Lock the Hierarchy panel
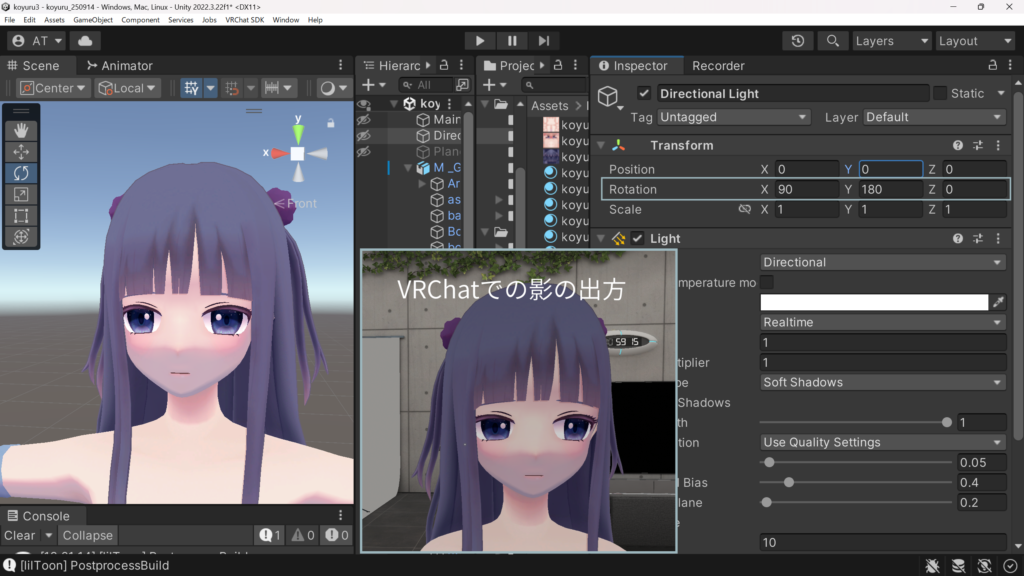 [x=444, y=65]
